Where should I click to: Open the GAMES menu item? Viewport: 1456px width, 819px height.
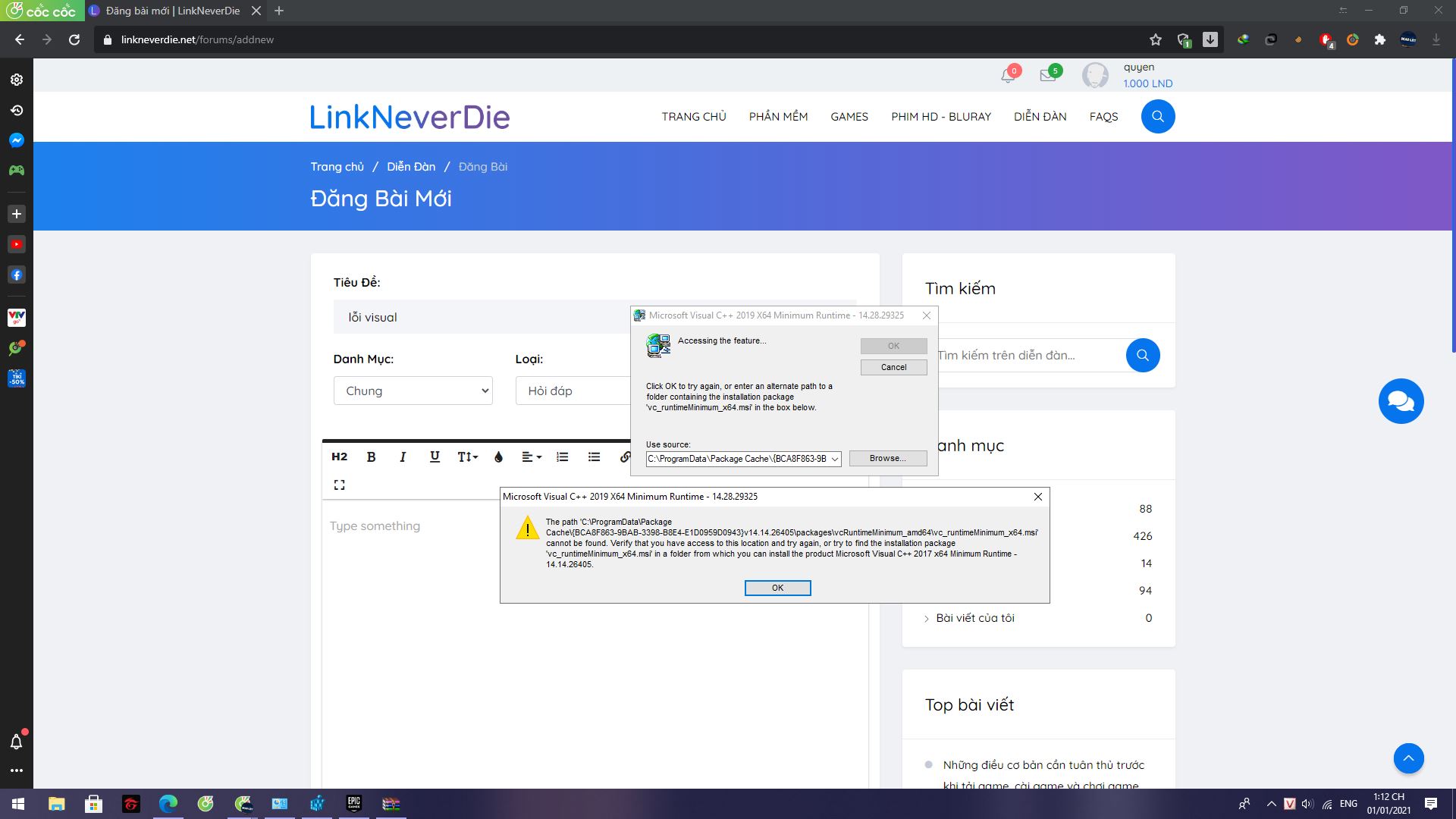849,117
